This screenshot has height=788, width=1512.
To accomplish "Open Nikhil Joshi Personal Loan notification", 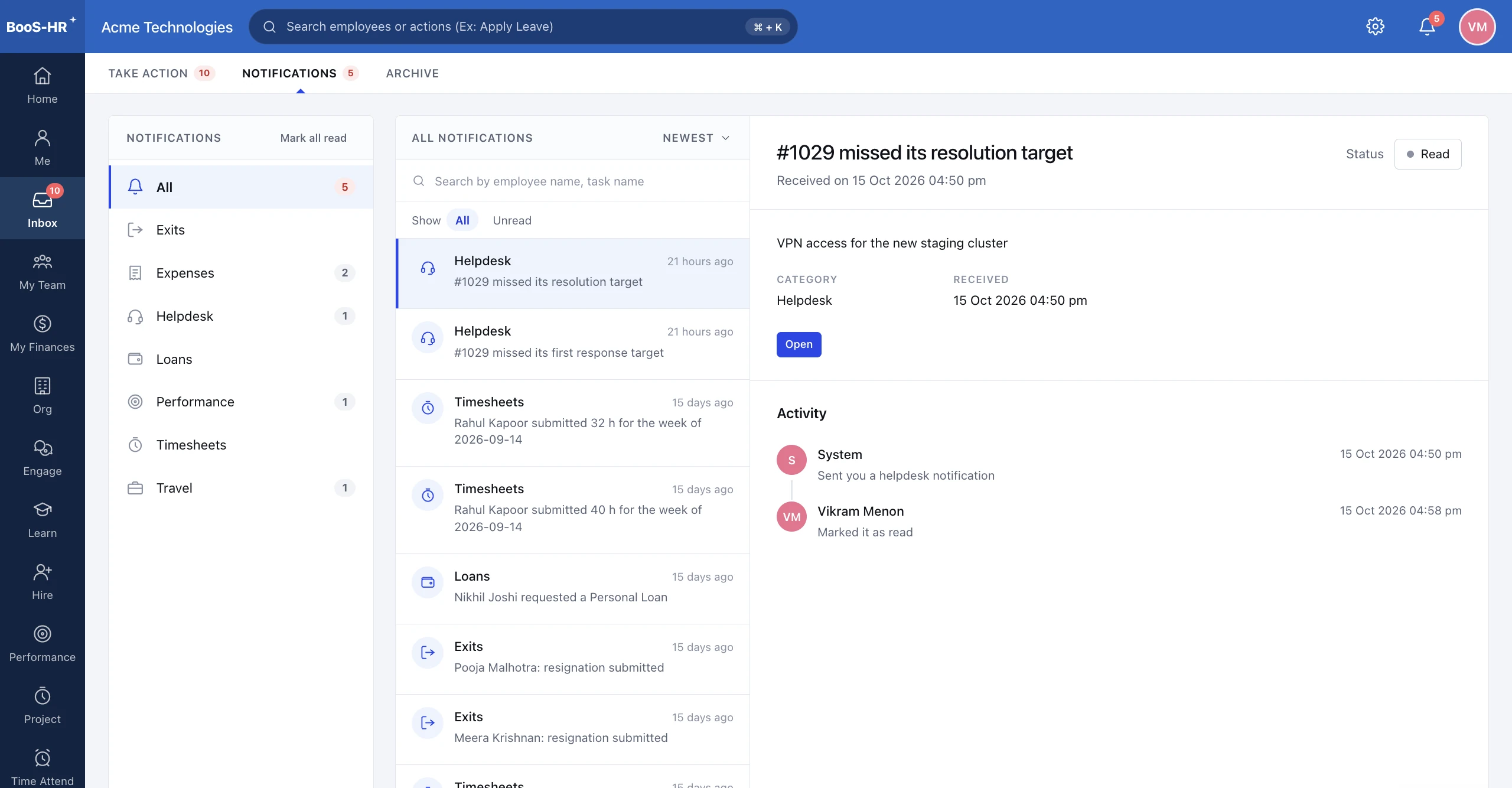I will point(573,589).
